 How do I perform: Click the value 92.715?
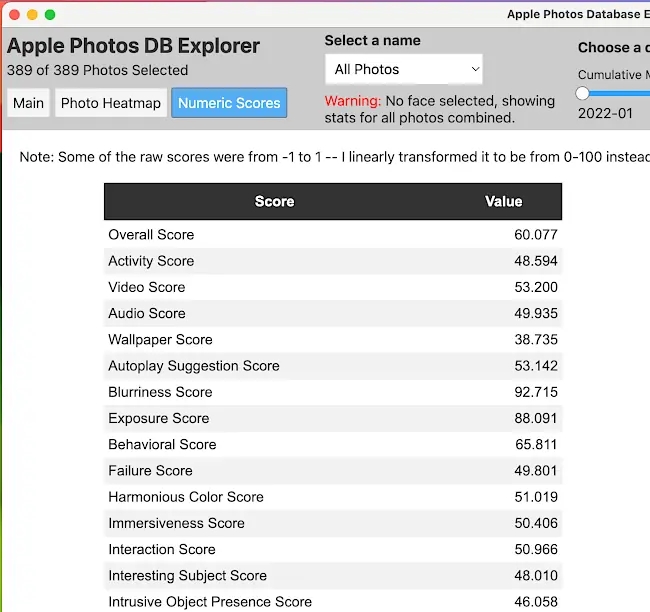click(536, 392)
